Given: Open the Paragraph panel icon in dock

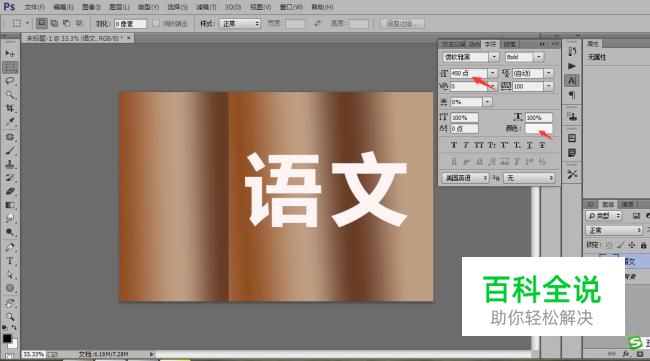Looking at the screenshot, I should pos(572,95).
